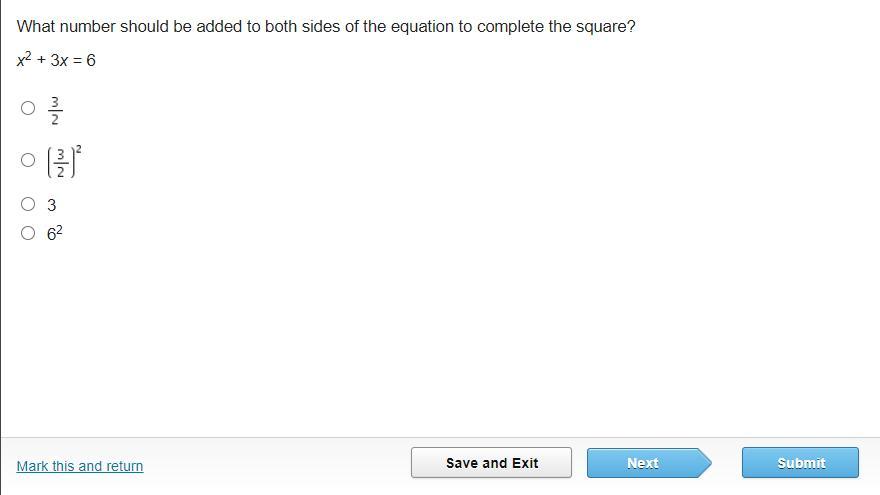This screenshot has width=880, height=495.
Task: Click the standalone whole number 3 answer label
Action: pyautogui.click(x=52, y=206)
